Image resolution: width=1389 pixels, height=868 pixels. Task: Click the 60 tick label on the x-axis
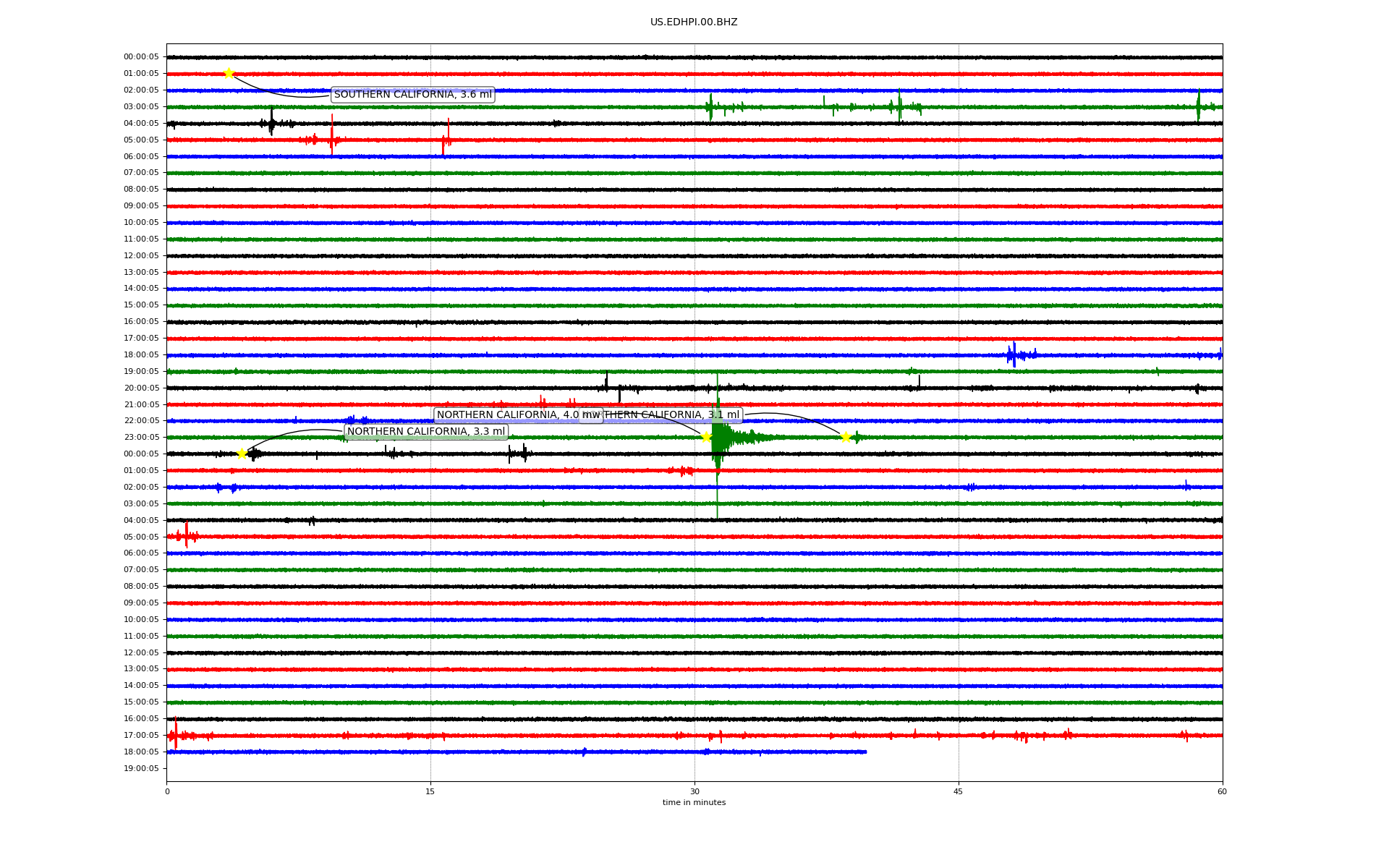1222,791
